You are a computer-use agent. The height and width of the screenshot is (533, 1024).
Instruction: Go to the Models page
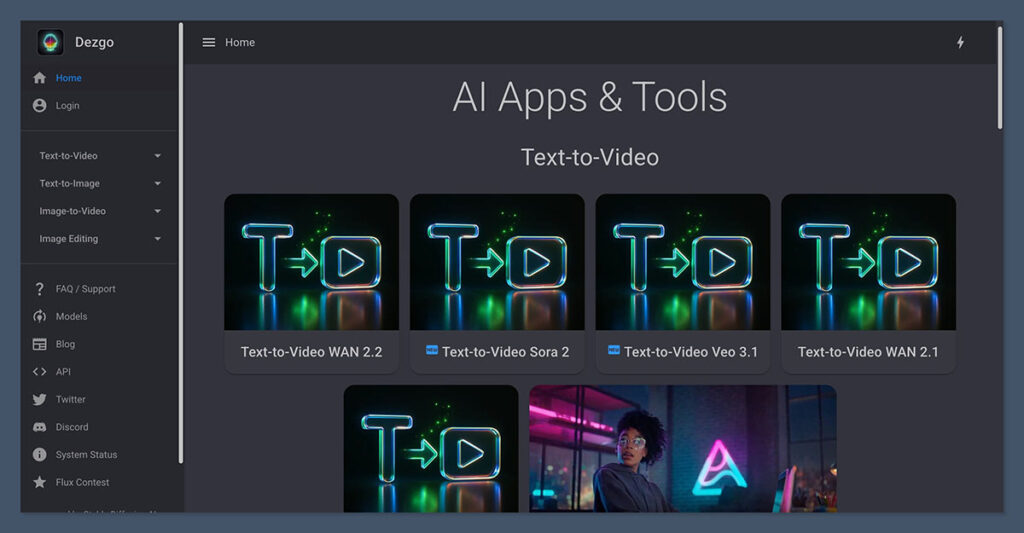(71, 316)
